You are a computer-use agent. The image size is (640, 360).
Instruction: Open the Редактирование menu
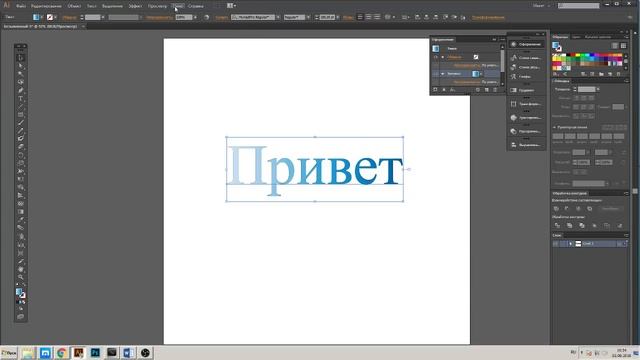point(46,6)
